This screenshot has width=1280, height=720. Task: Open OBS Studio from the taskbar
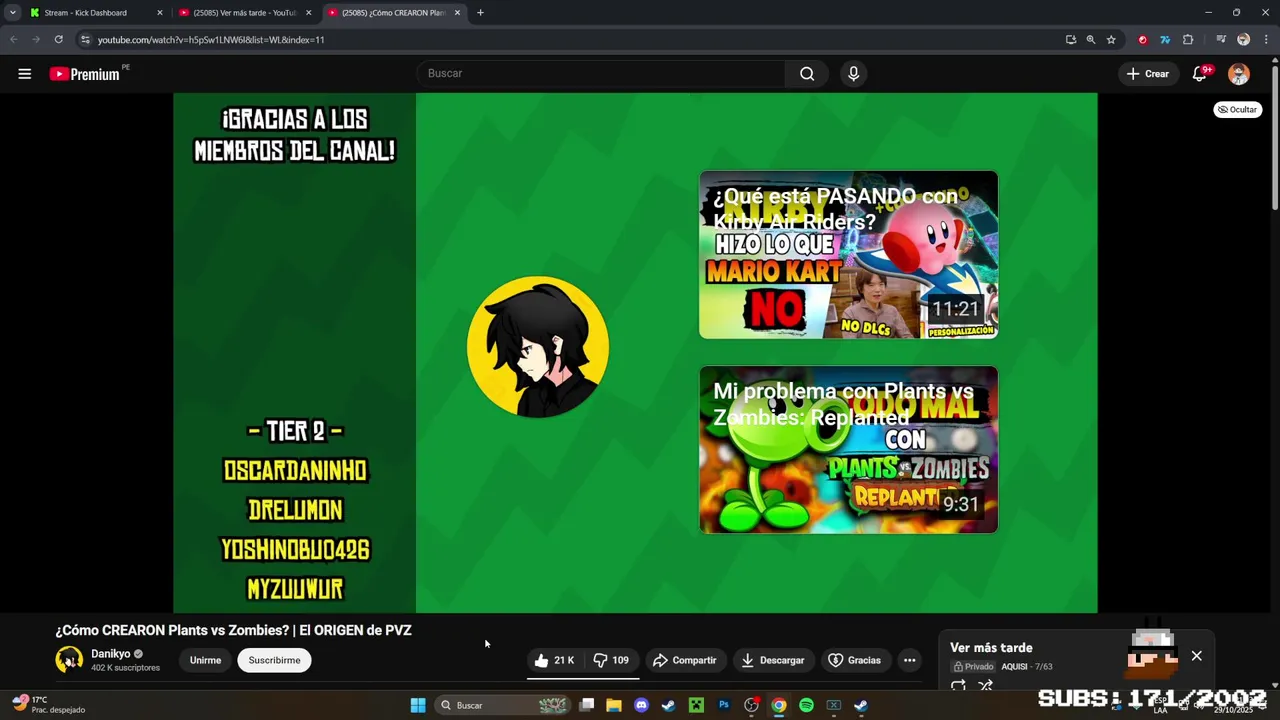click(x=751, y=705)
